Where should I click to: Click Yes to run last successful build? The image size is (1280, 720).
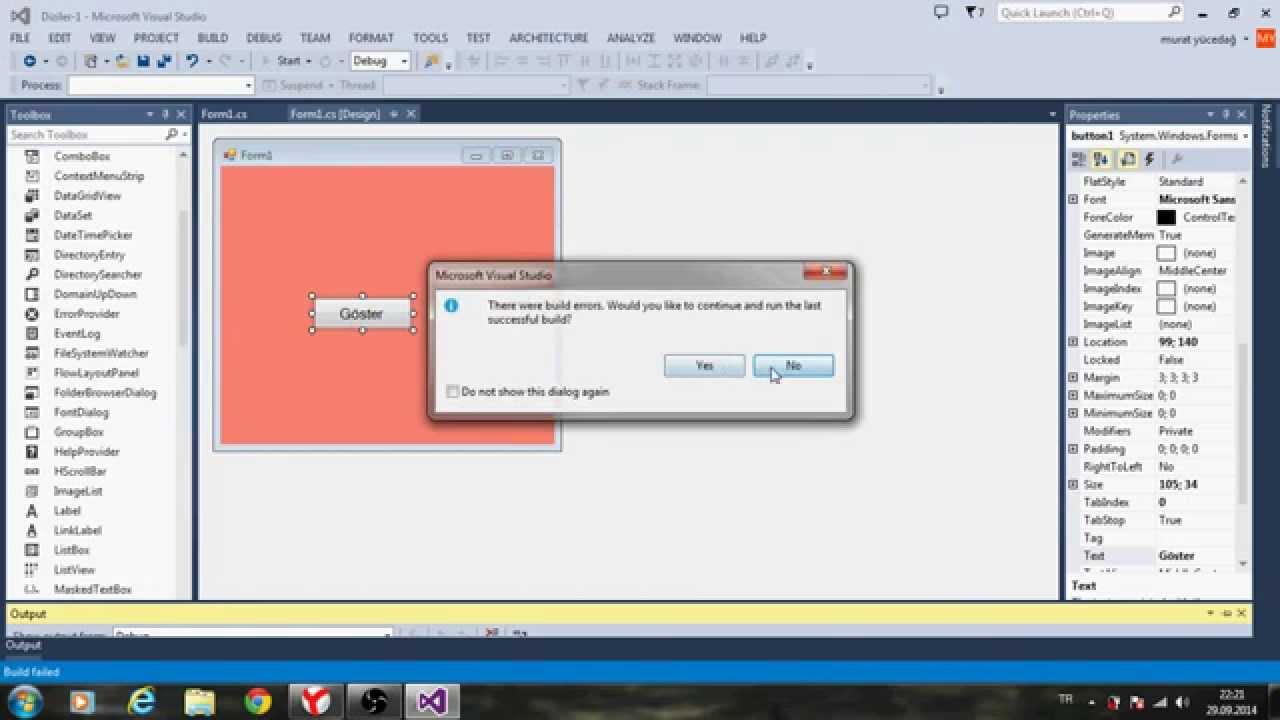pos(704,366)
